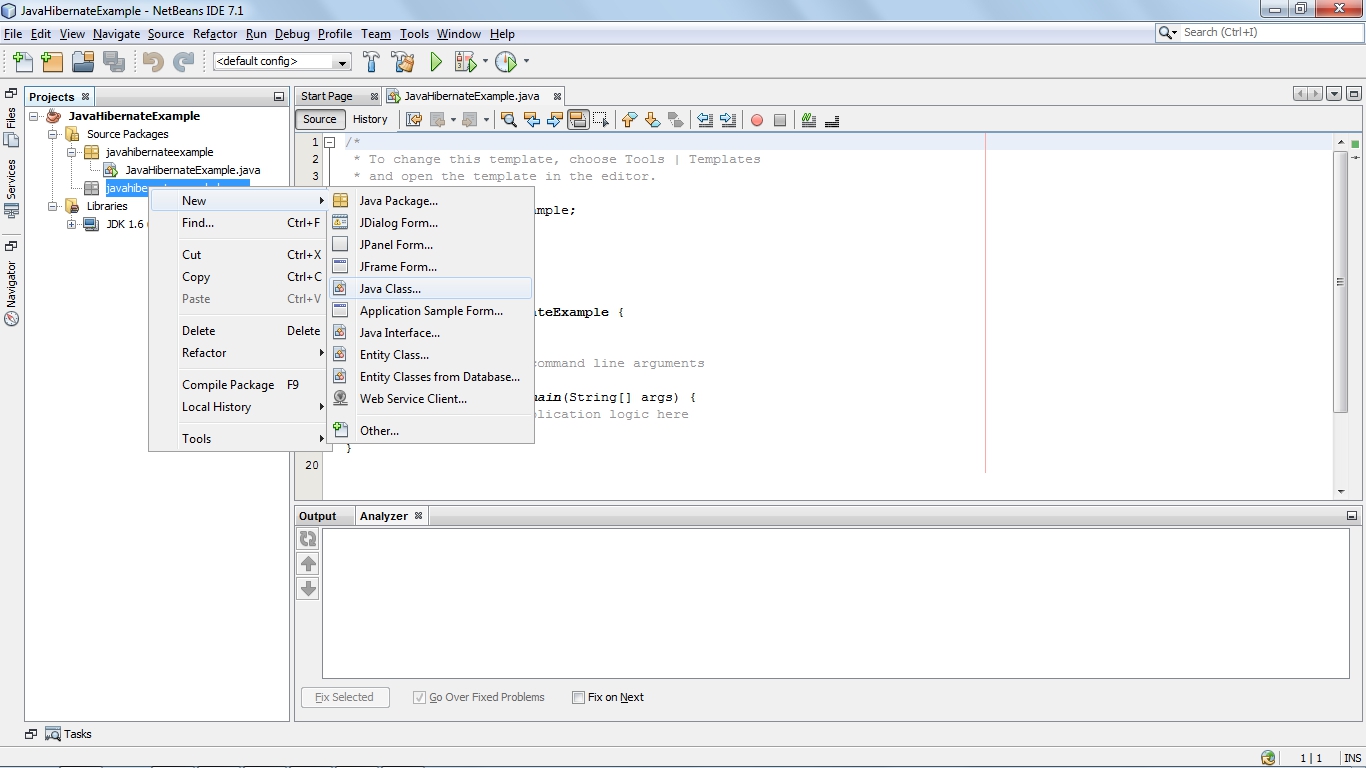Collapse Source Packages tree node
The width and height of the screenshot is (1366, 768).
click(53, 134)
